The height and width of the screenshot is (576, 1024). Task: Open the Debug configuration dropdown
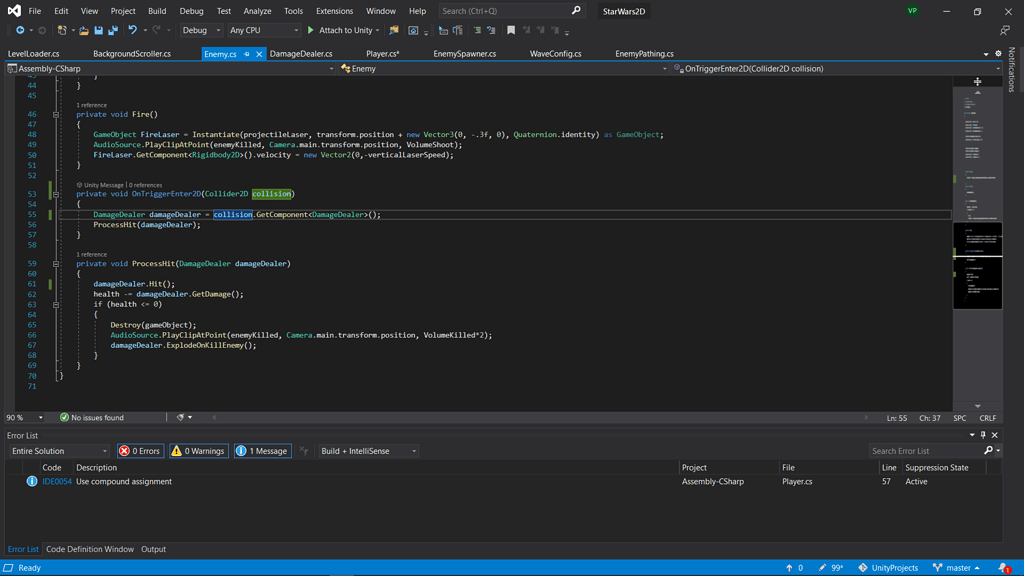click(201, 30)
